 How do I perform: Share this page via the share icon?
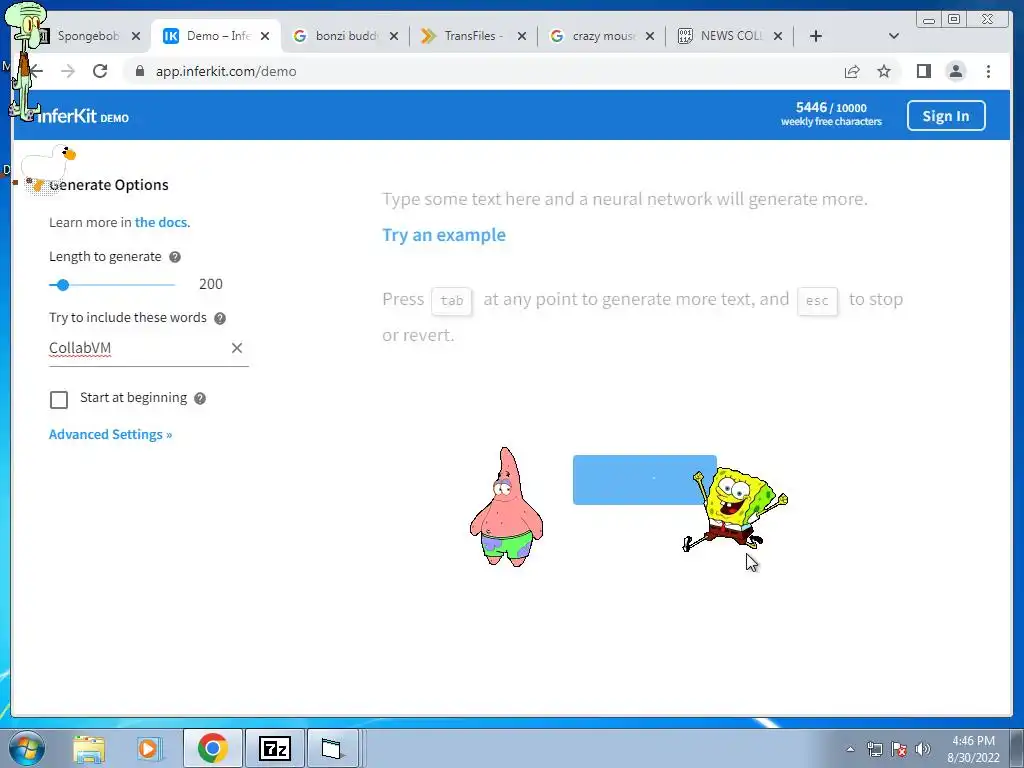pos(852,71)
